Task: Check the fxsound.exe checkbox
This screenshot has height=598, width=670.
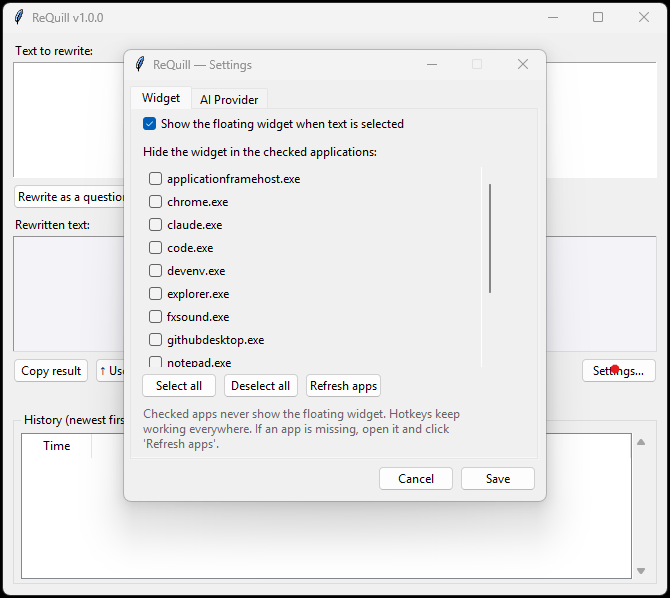Action: point(155,317)
